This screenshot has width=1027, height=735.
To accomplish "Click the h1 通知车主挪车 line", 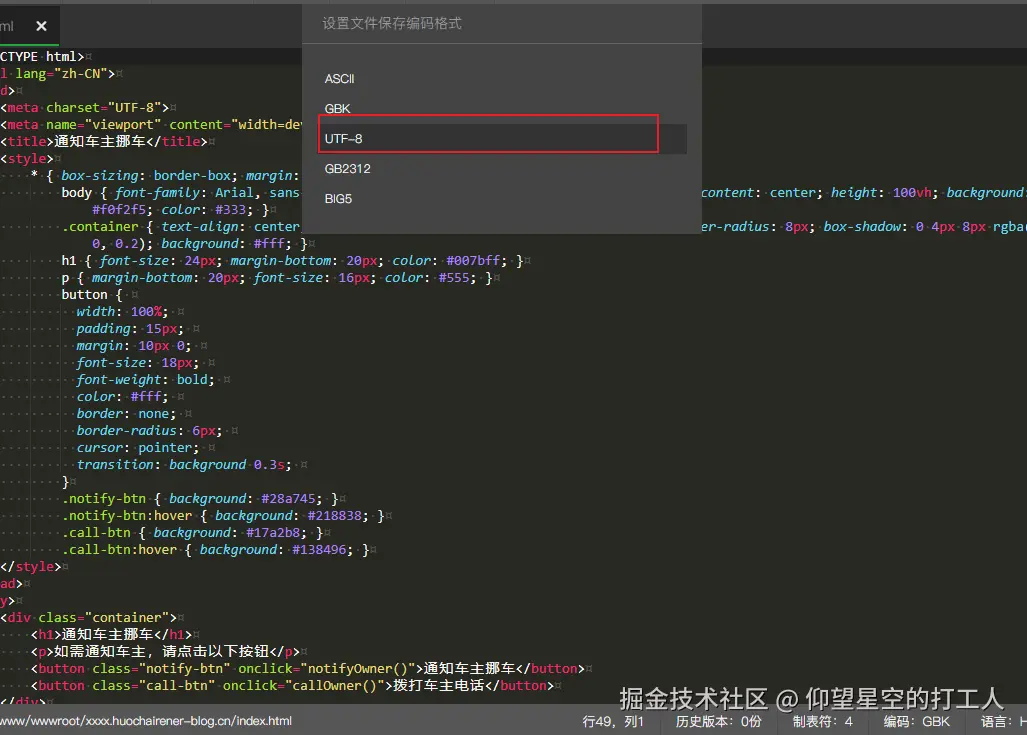I will 111,635.
